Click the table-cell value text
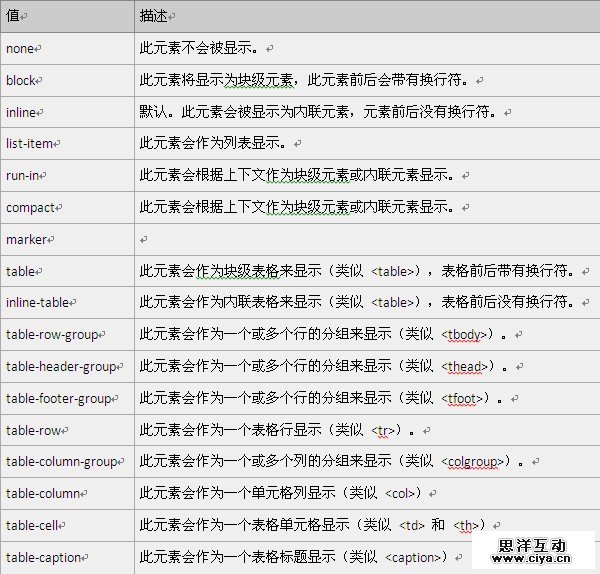 [x=32, y=525]
